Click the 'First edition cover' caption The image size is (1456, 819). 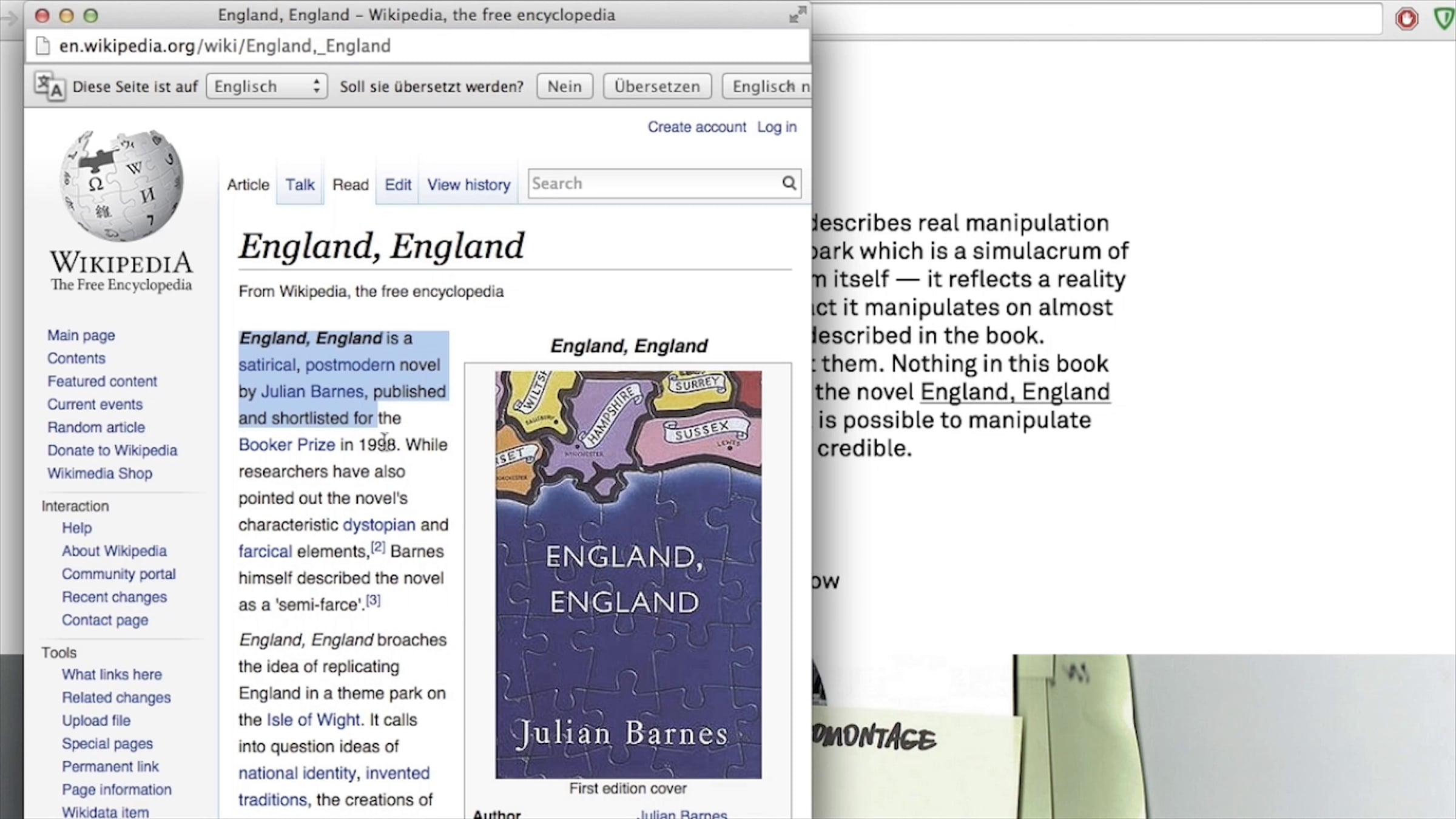(x=628, y=789)
